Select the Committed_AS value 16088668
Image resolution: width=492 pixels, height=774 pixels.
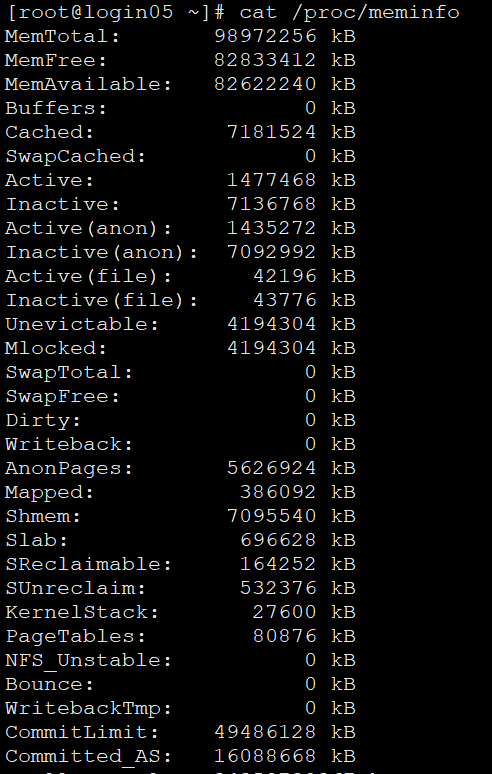tap(265, 756)
